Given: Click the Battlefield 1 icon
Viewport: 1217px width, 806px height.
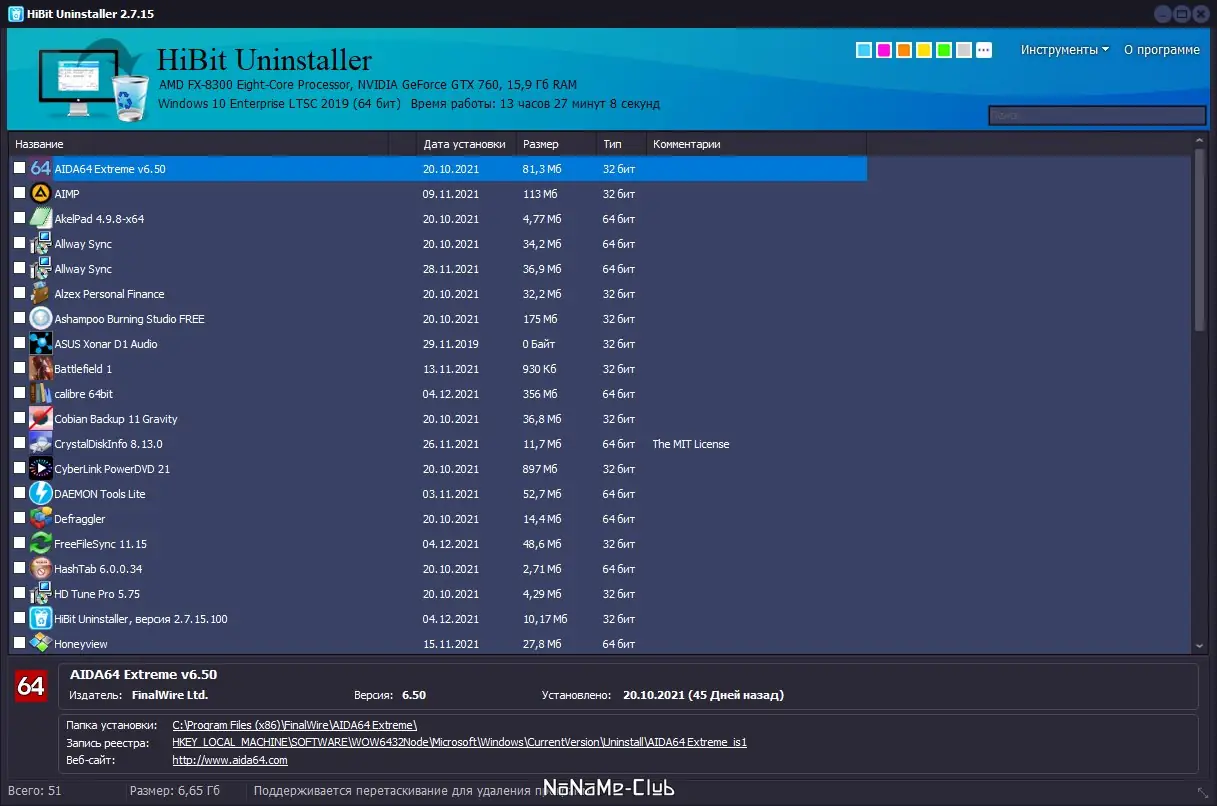Looking at the screenshot, I should [40, 368].
